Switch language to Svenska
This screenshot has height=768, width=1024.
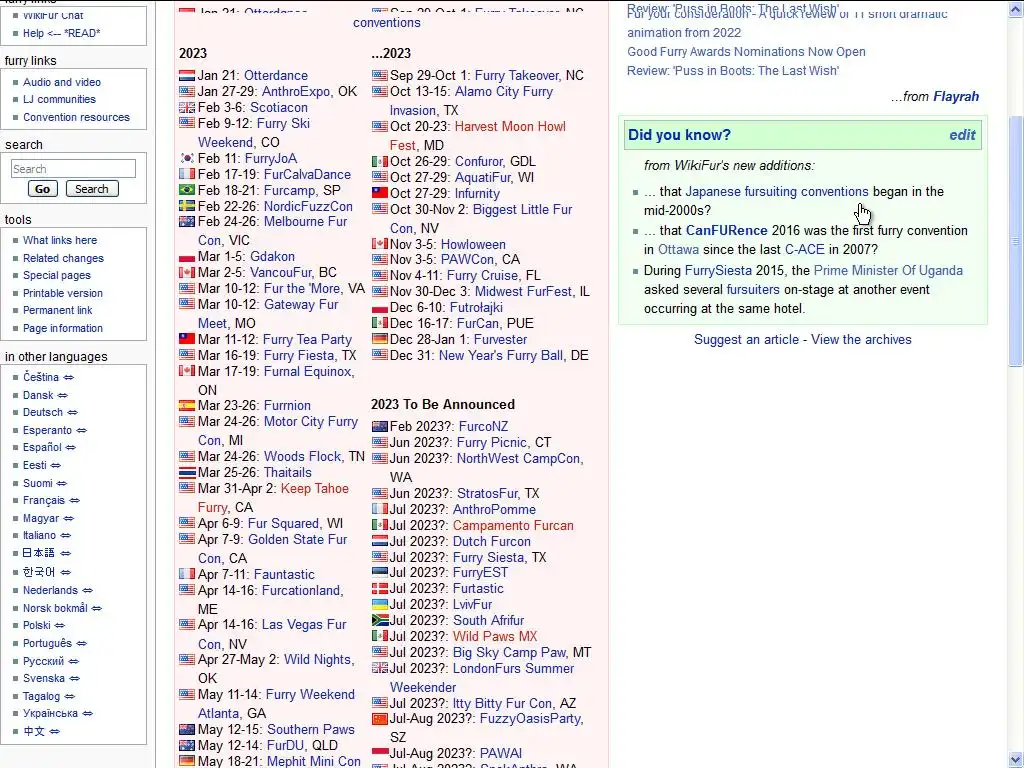44,679
